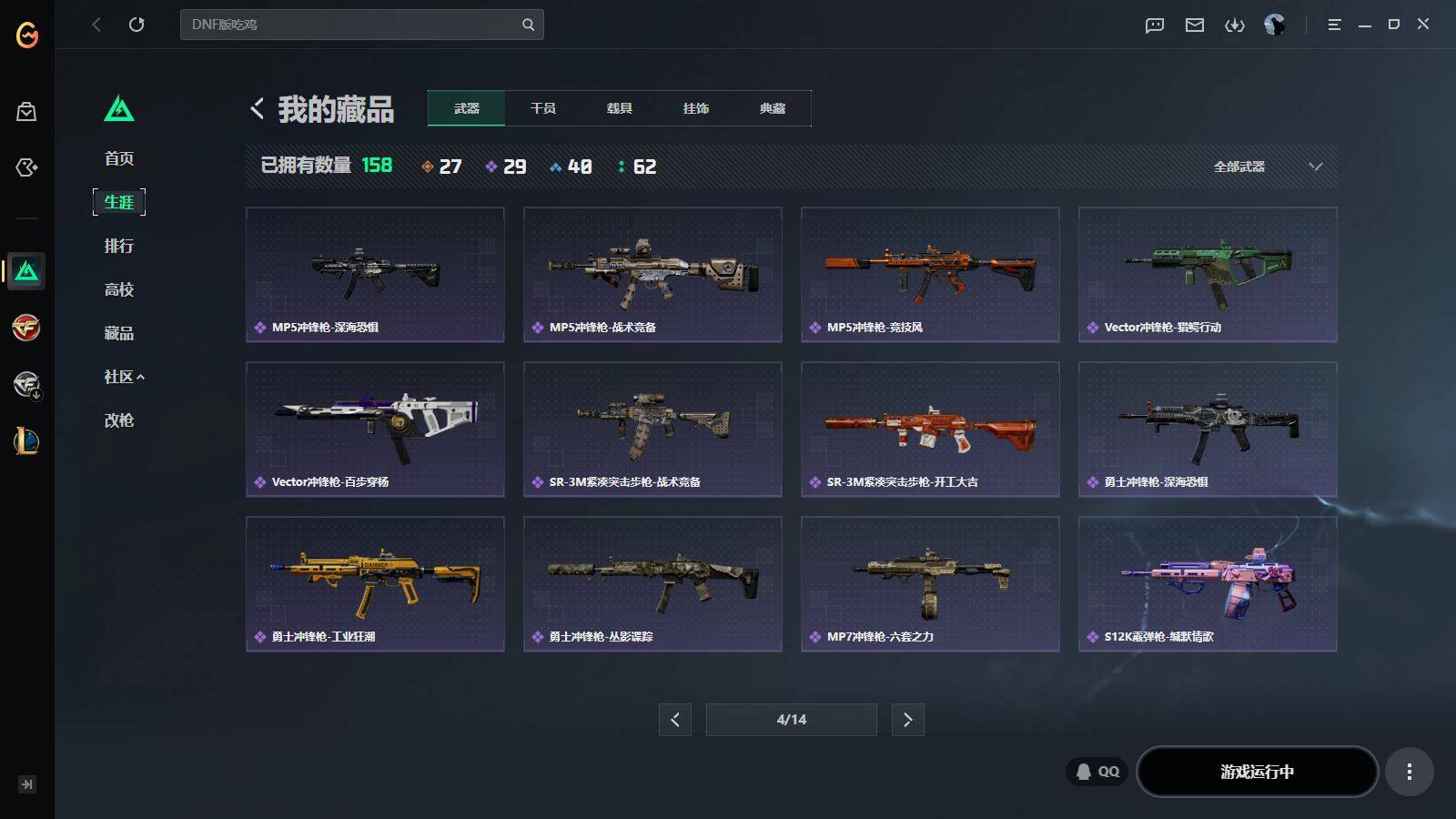Screen dimensions: 1456x819
Task: Switch to the 干员 tab
Action: pos(543,108)
